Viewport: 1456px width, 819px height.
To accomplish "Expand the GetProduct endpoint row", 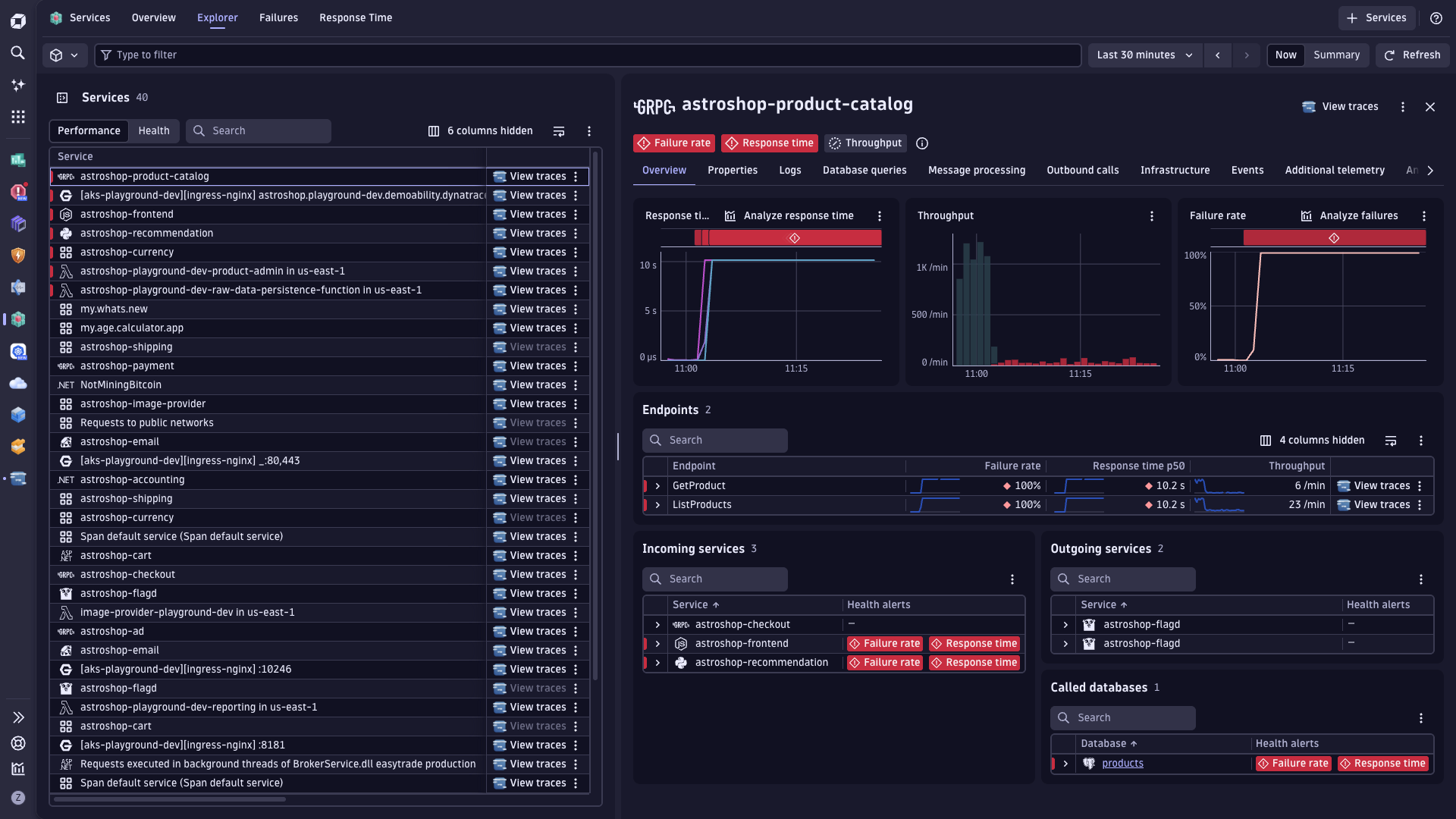I will [657, 486].
